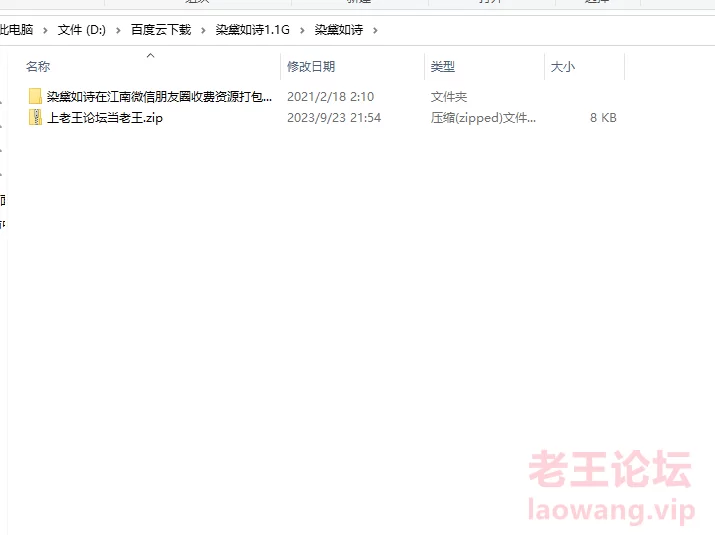This screenshot has width=715, height=535.
Task: Open folder 染黛如诗在江南微信朋友圈收费资源打包...
Action: [x=159, y=97]
